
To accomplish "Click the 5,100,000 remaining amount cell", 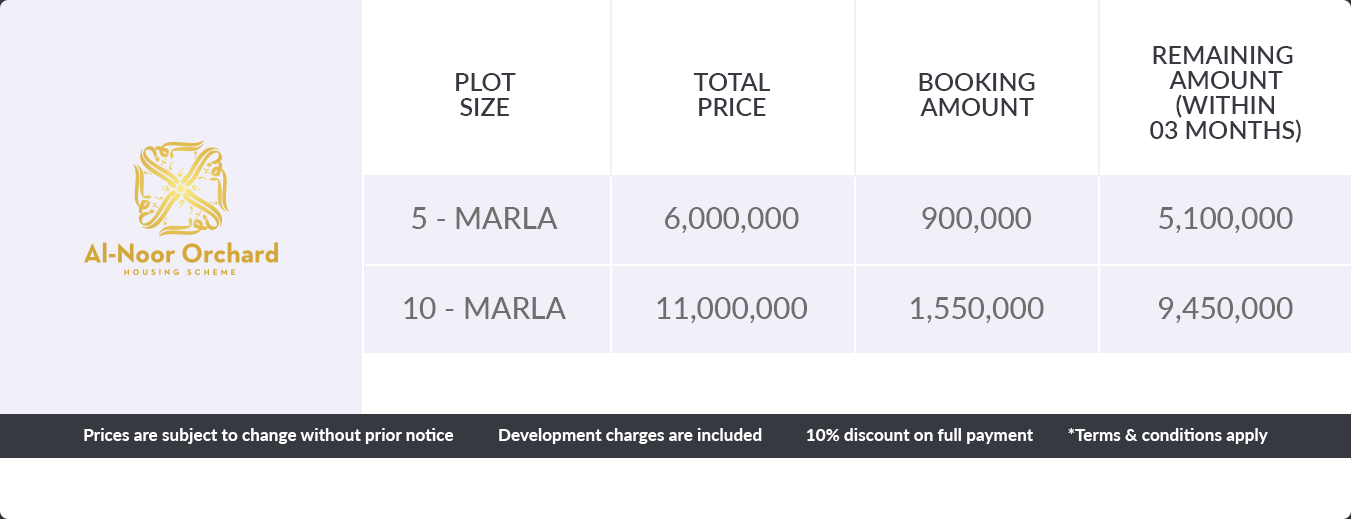I will (x=1225, y=219).
